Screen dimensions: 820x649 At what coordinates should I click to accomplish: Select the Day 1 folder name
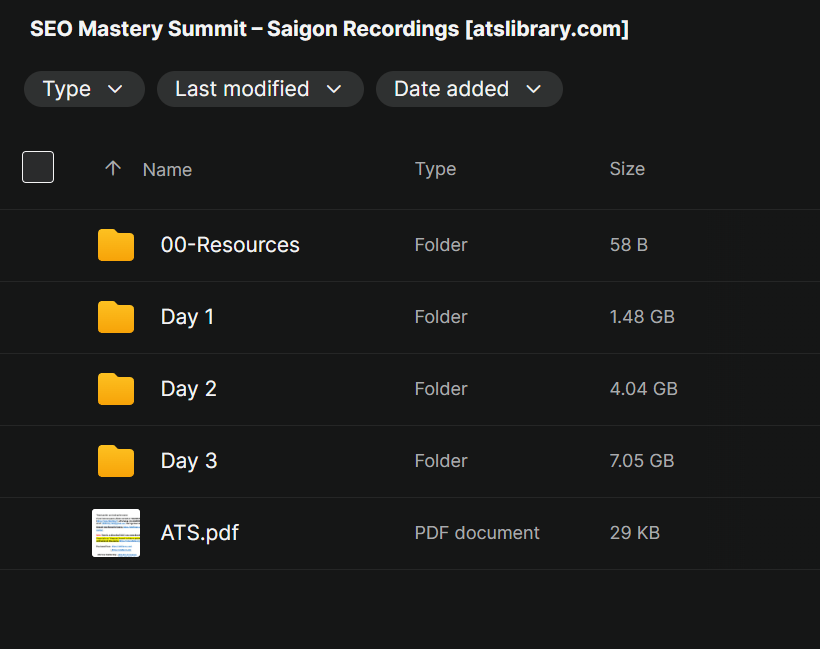pos(187,317)
